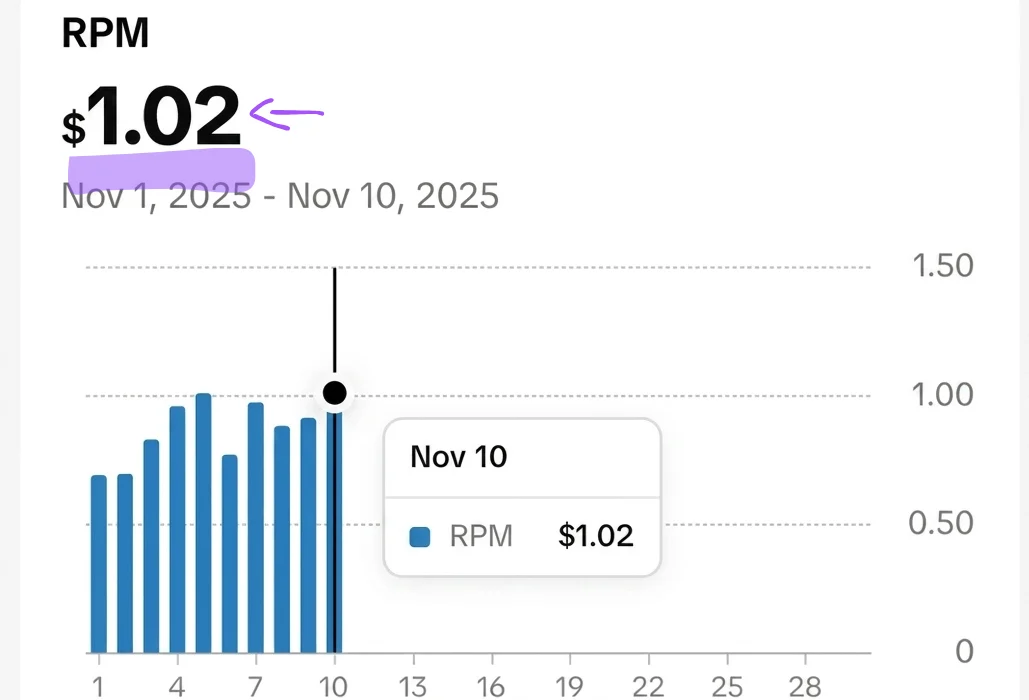Click the Nov 10 tooltip header
The width and height of the screenshot is (1029, 700).
click(x=459, y=457)
